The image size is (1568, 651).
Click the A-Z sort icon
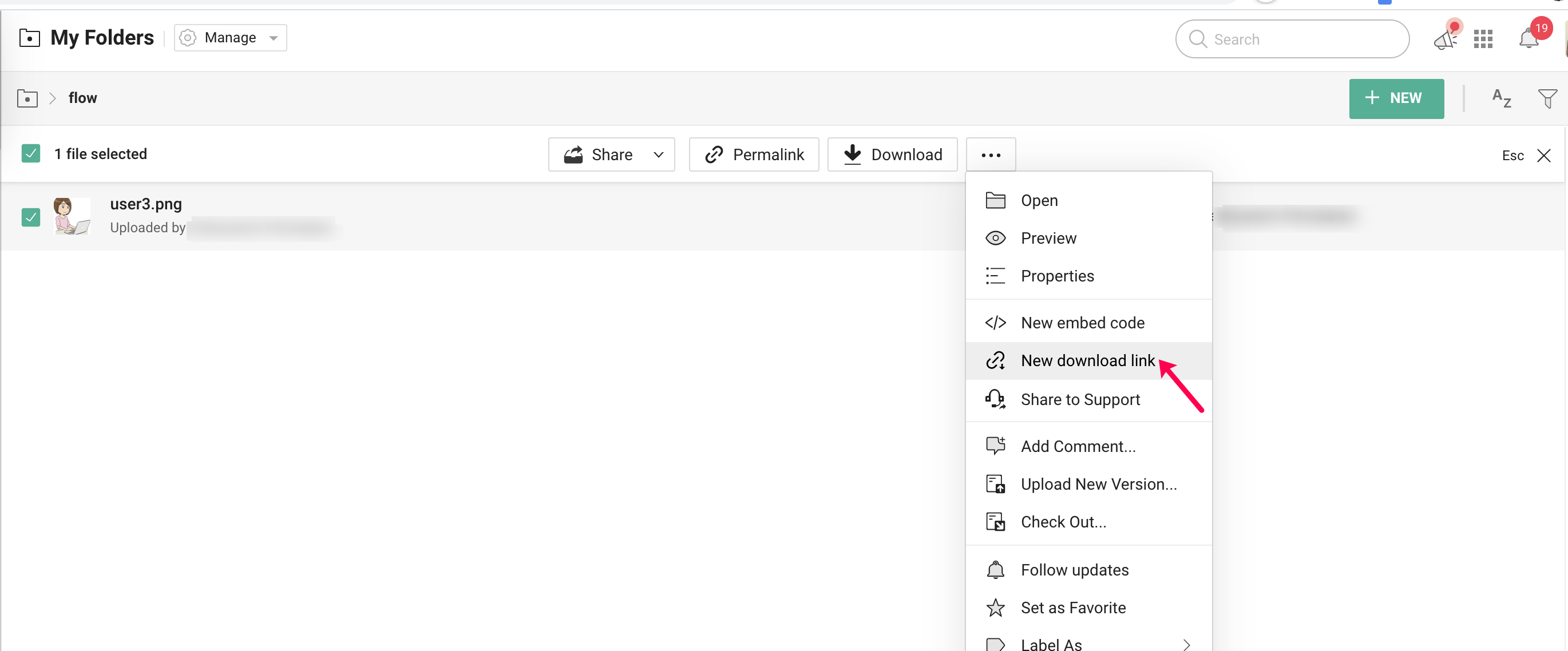click(1501, 98)
